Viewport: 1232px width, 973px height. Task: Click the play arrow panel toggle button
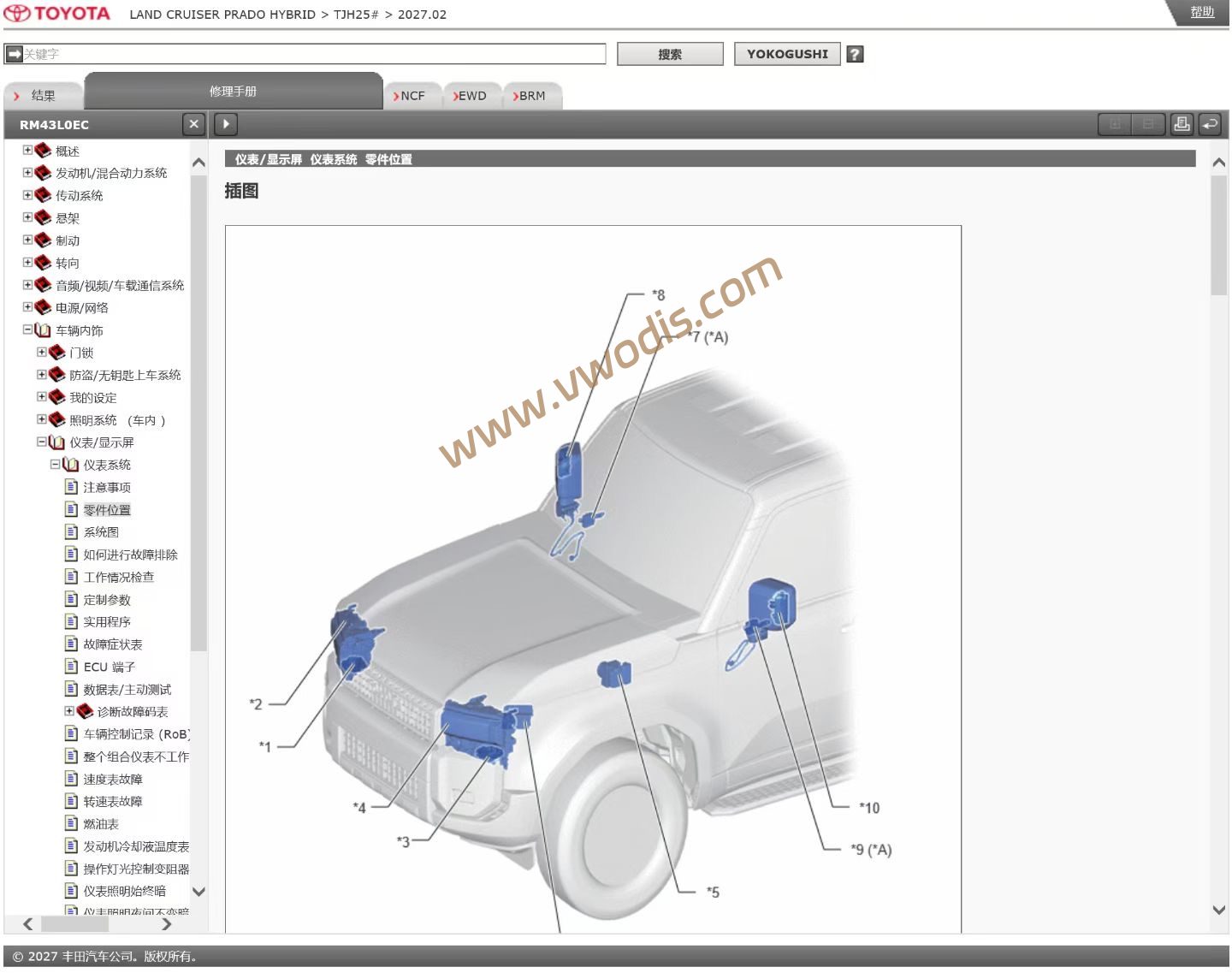pyautogui.click(x=226, y=124)
